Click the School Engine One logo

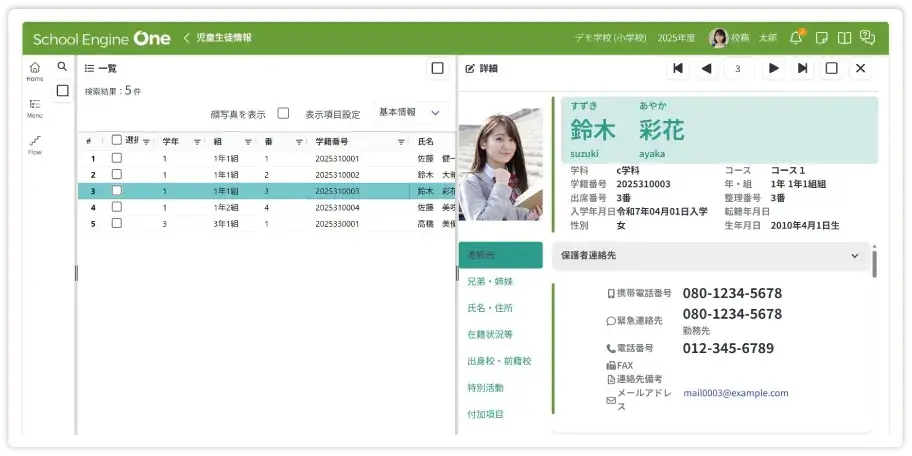pyautogui.click(x=102, y=39)
